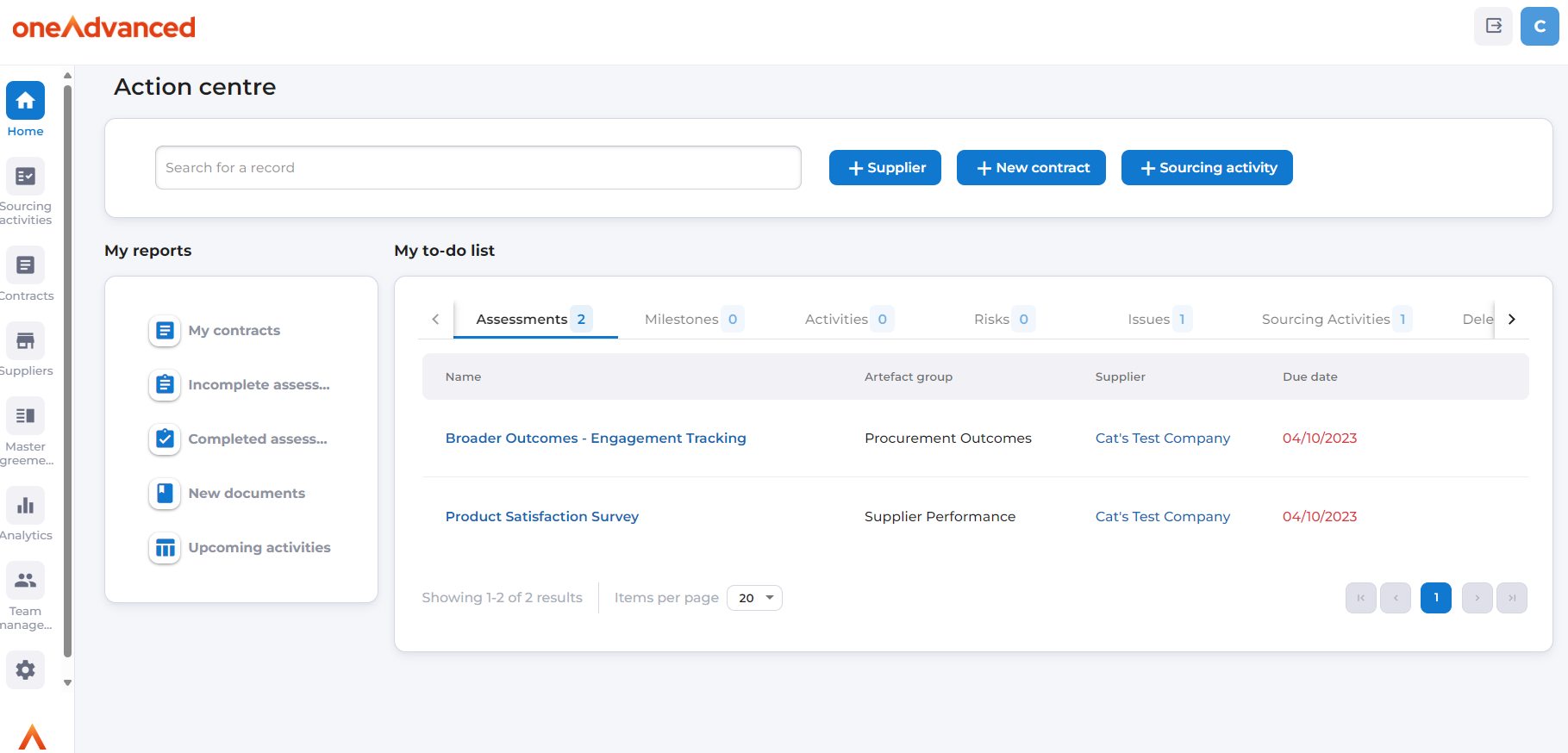The height and width of the screenshot is (753, 1568).
Task: Click the New contract button
Action: pos(1031,168)
